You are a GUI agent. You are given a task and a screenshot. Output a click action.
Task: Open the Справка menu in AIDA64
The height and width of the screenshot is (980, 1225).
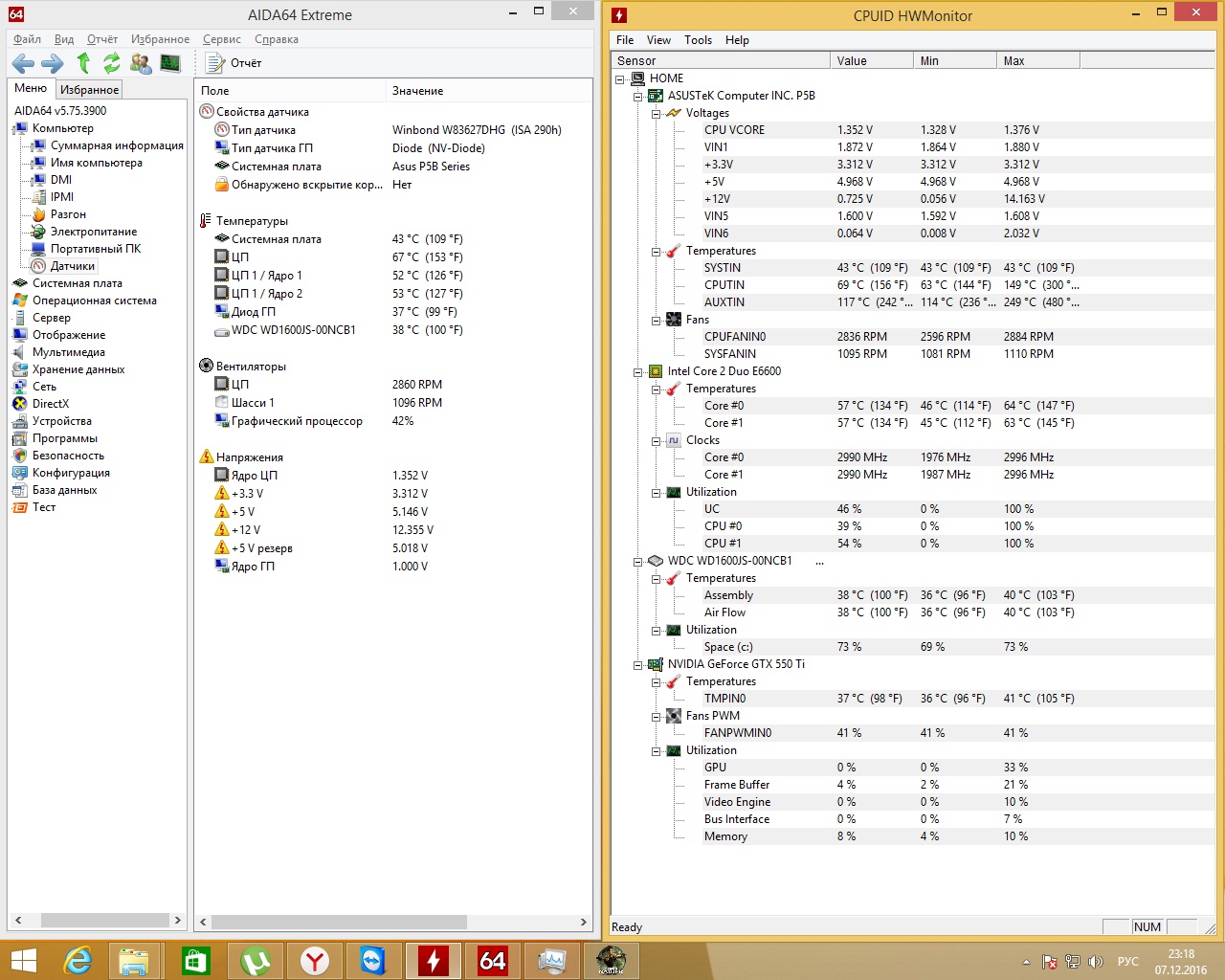coord(277,39)
